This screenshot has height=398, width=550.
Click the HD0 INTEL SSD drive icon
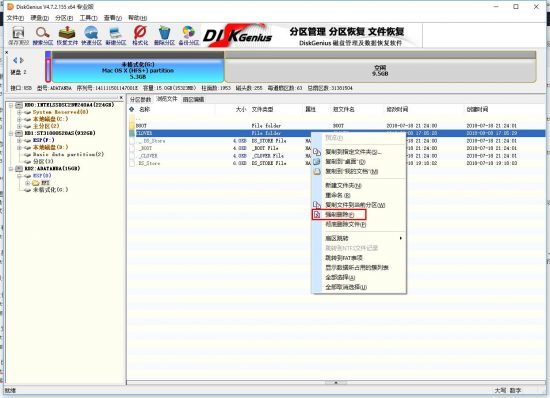point(19,105)
